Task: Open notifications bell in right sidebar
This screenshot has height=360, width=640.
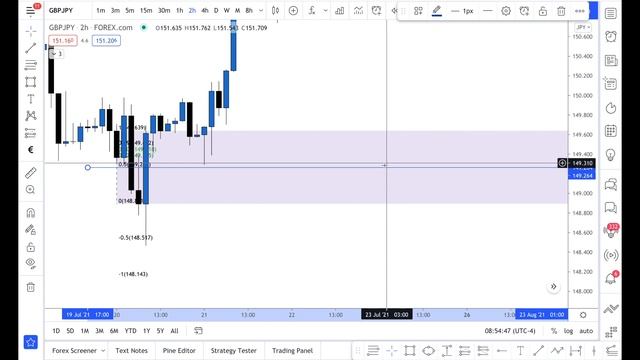Action: pyautogui.click(x=611, y=278)
